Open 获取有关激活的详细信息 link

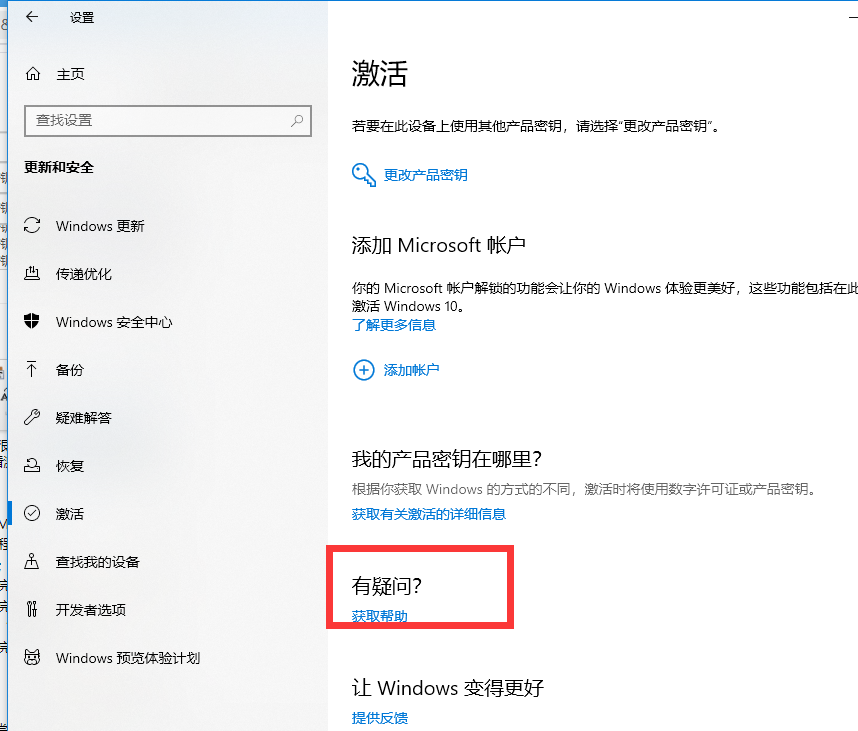click(x=428, y=514)
